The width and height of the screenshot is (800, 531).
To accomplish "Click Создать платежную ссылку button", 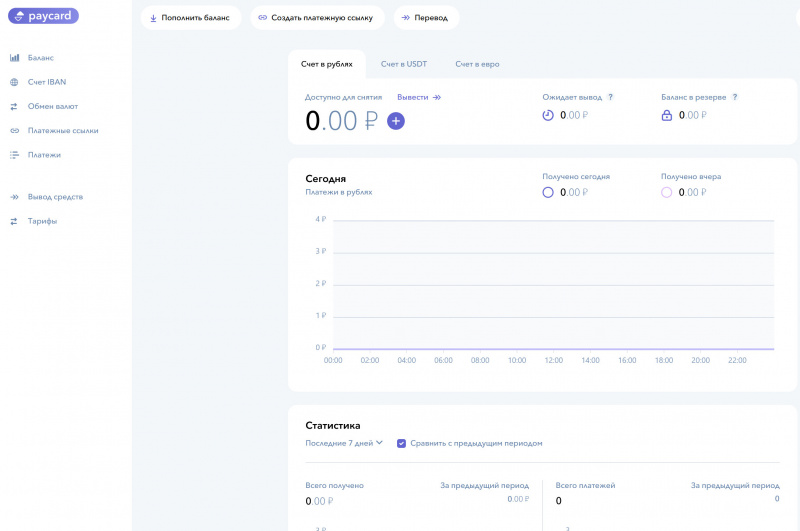I will 314,17.
